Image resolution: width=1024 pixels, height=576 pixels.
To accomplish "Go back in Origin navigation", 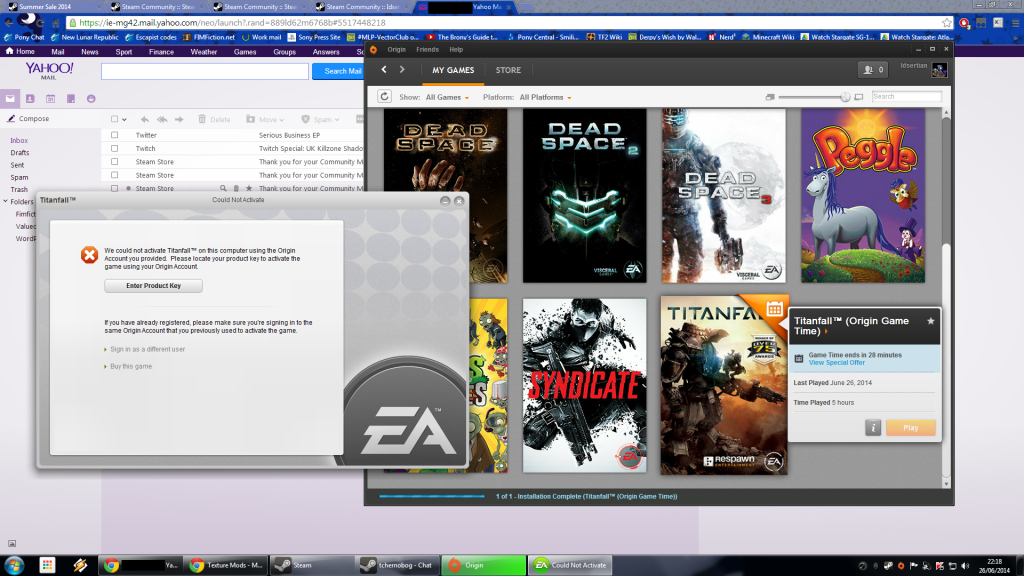I will click(x=384, y=70).
